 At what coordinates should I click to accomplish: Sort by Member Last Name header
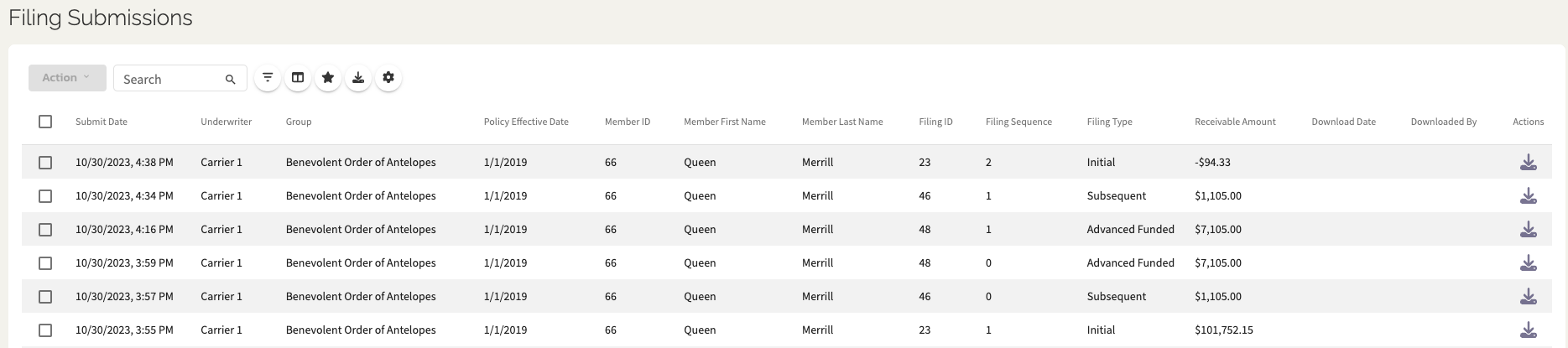(842, 122)
